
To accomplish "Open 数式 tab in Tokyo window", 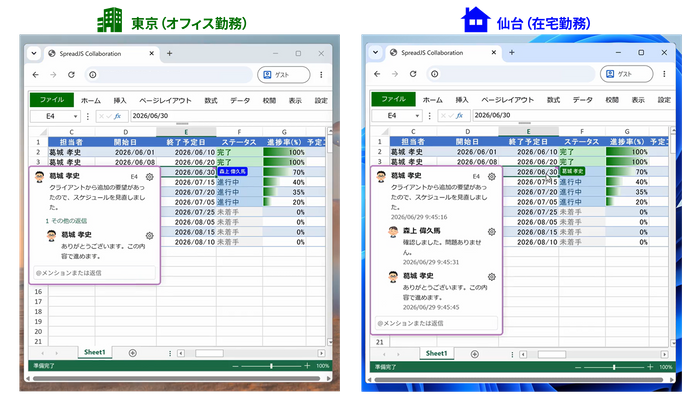I will (x=211, y=101).
